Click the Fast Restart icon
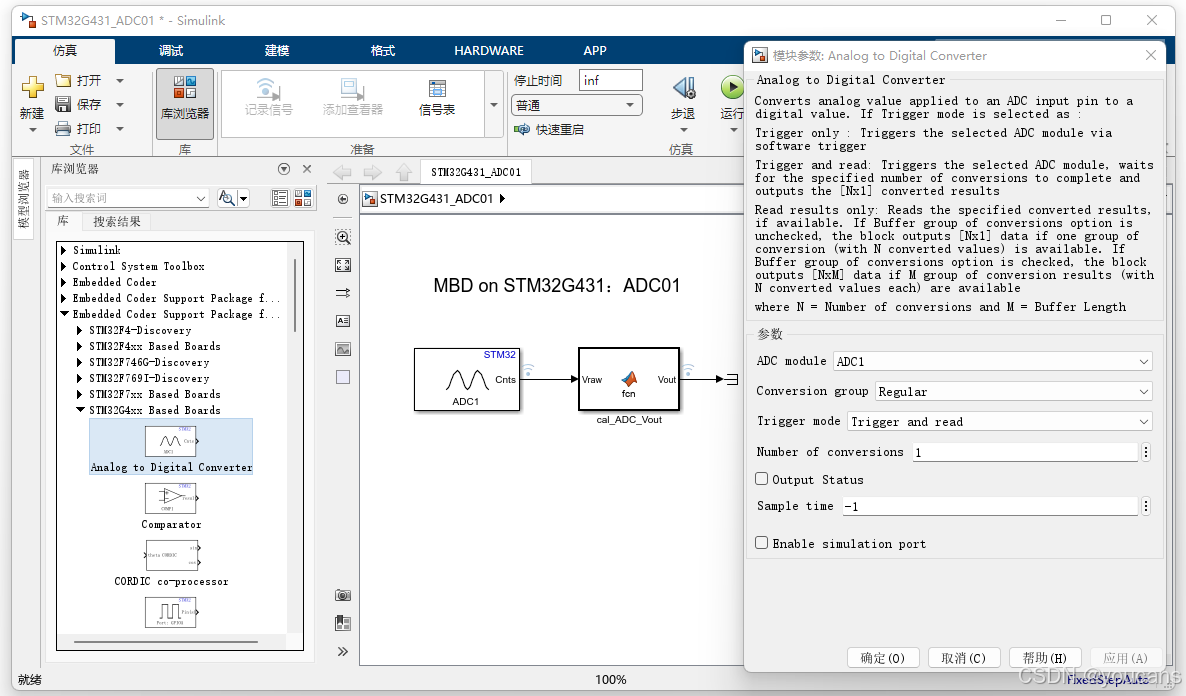 click(x=522, y=129)
